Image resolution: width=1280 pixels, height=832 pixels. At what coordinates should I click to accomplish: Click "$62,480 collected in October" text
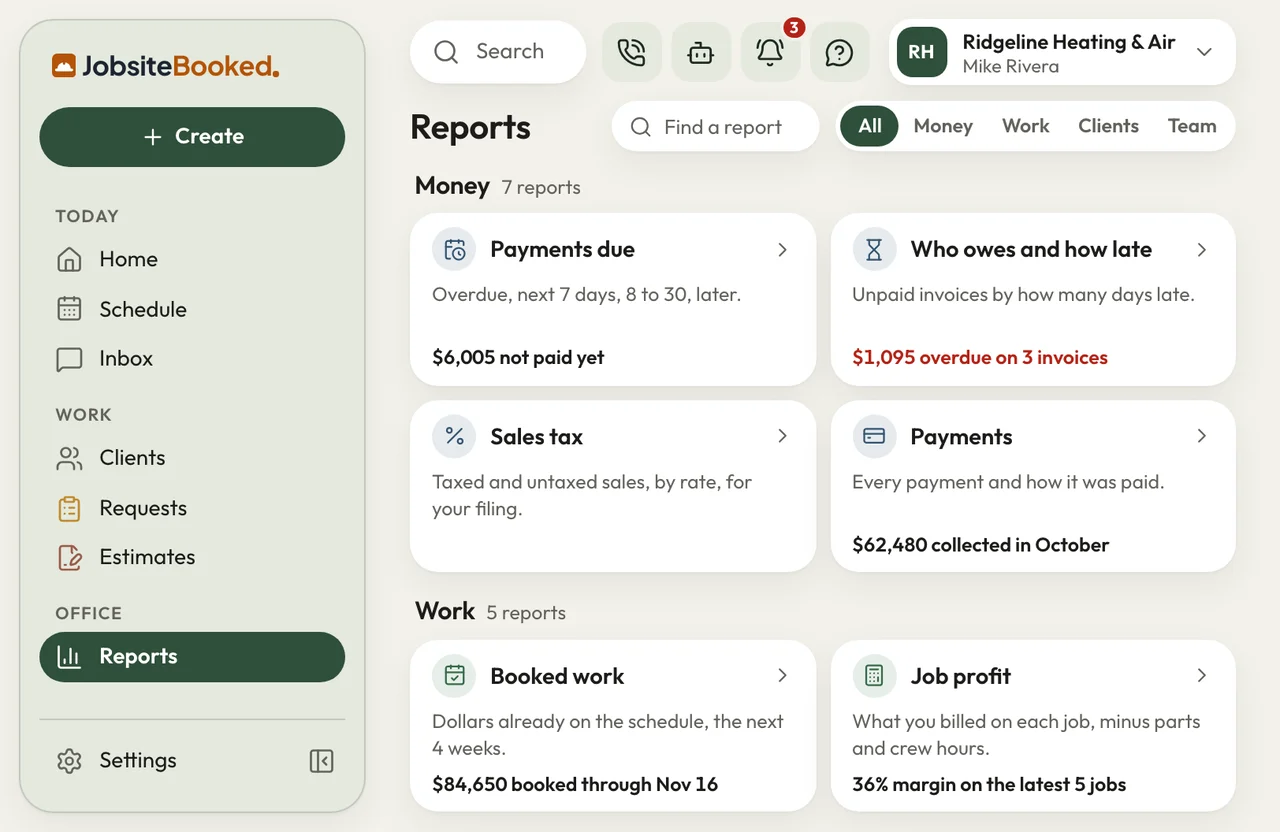(980, 545)
